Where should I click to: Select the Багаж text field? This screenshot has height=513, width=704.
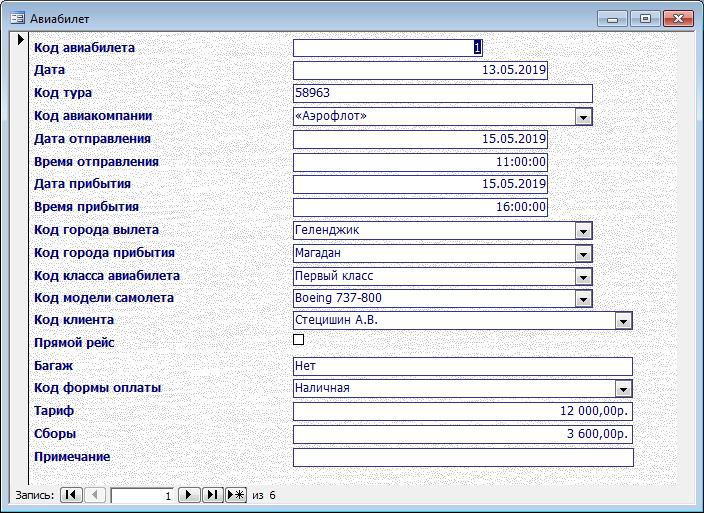click(463, 366)
